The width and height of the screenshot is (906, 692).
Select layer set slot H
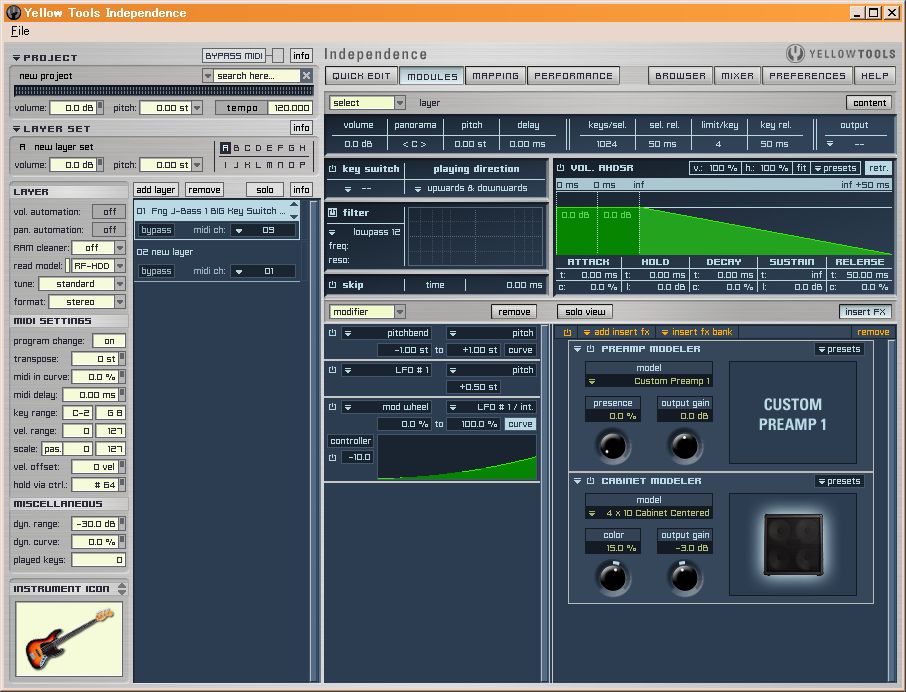pos(302,148)
